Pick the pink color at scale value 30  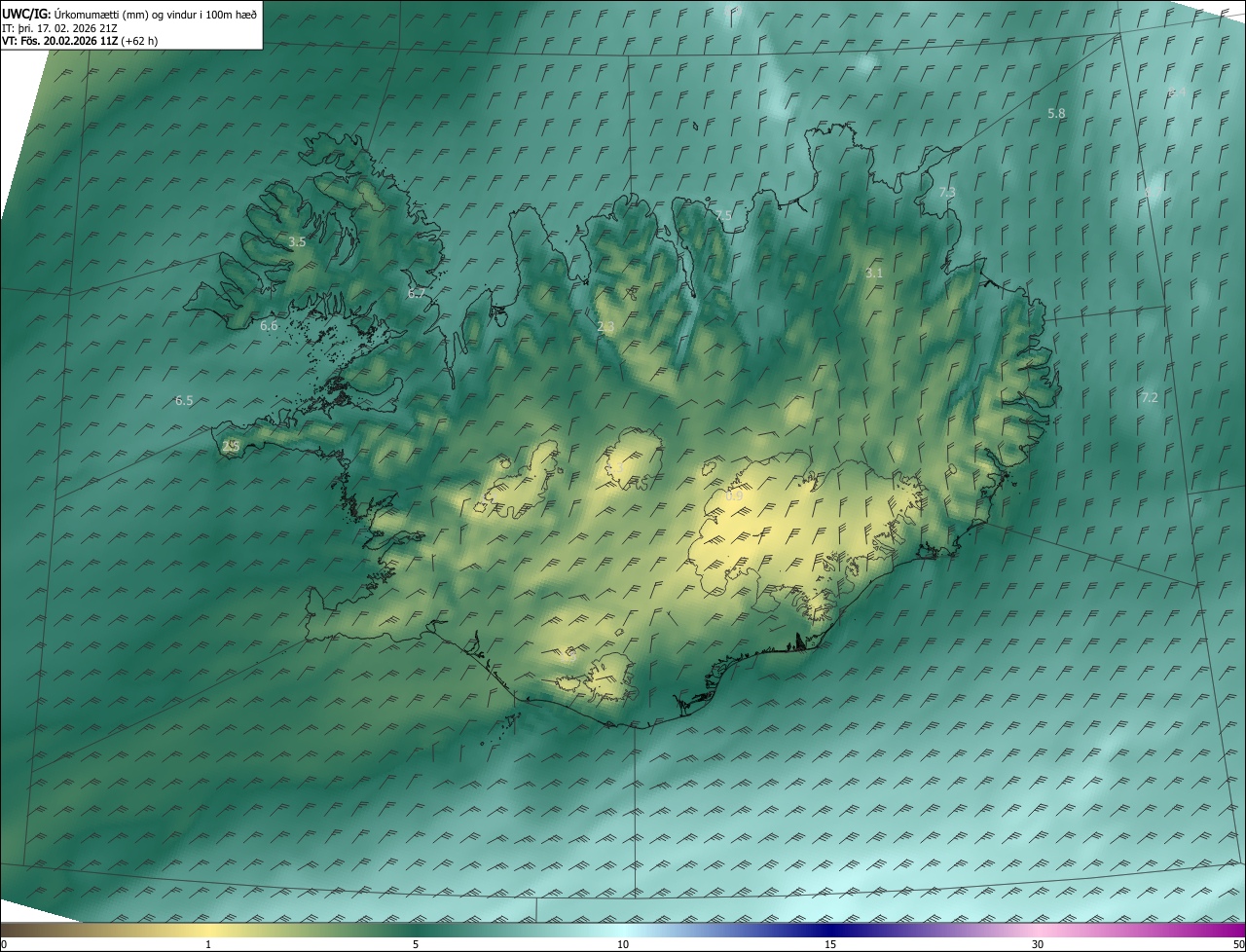pos(1038,930)
